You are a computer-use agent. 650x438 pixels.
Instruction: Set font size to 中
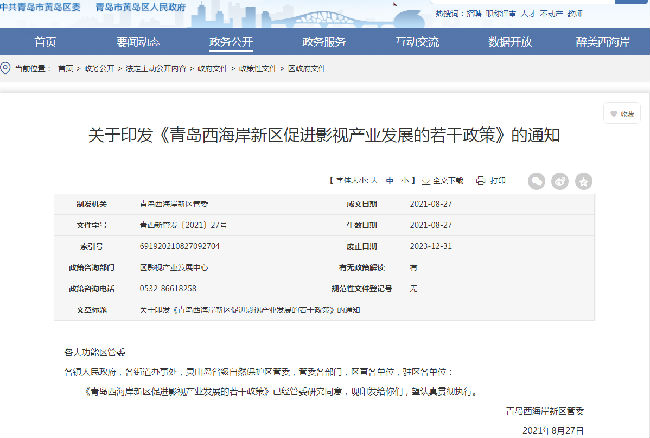(x=390, y=180)
